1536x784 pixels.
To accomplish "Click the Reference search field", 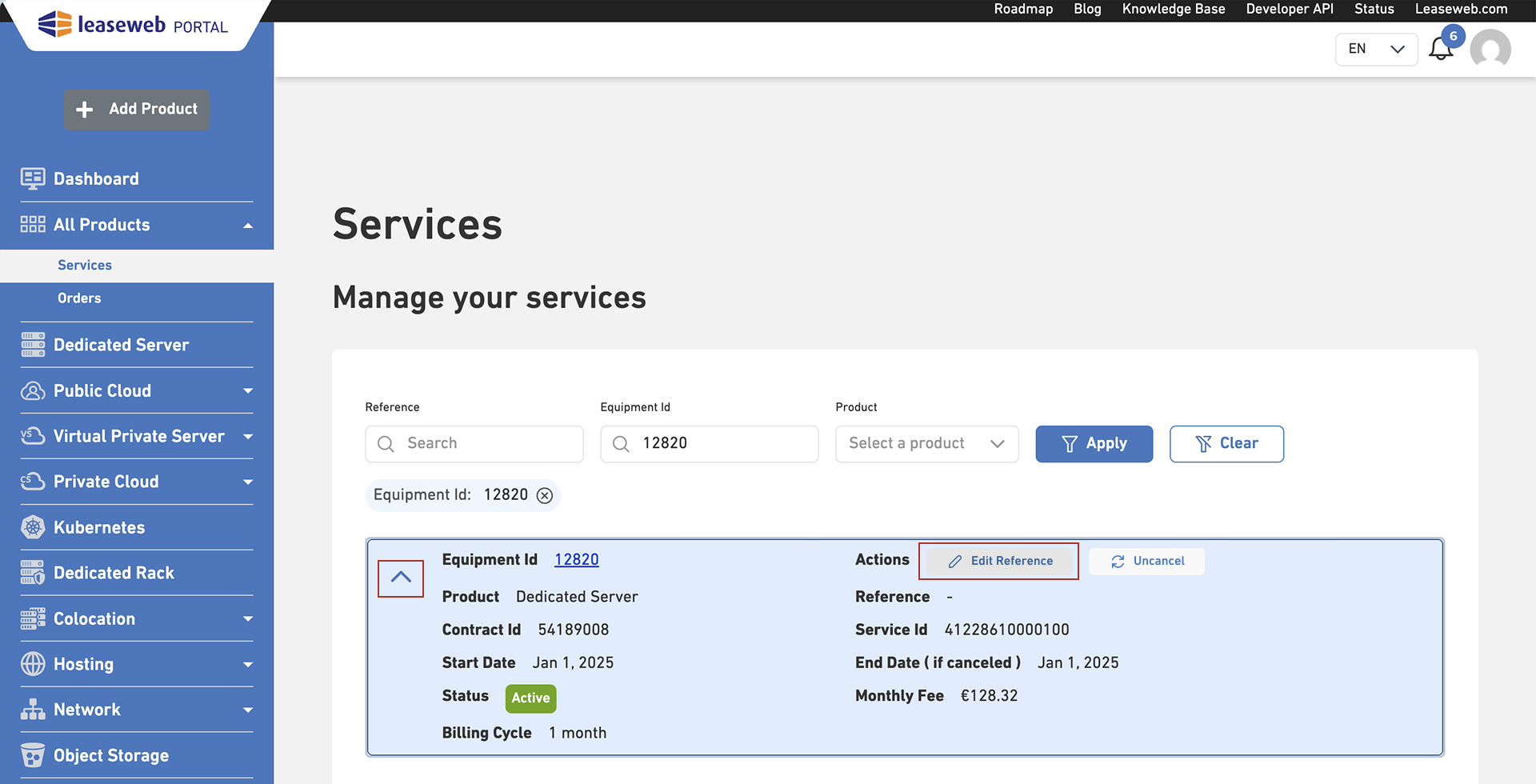I will pos(474,444).
